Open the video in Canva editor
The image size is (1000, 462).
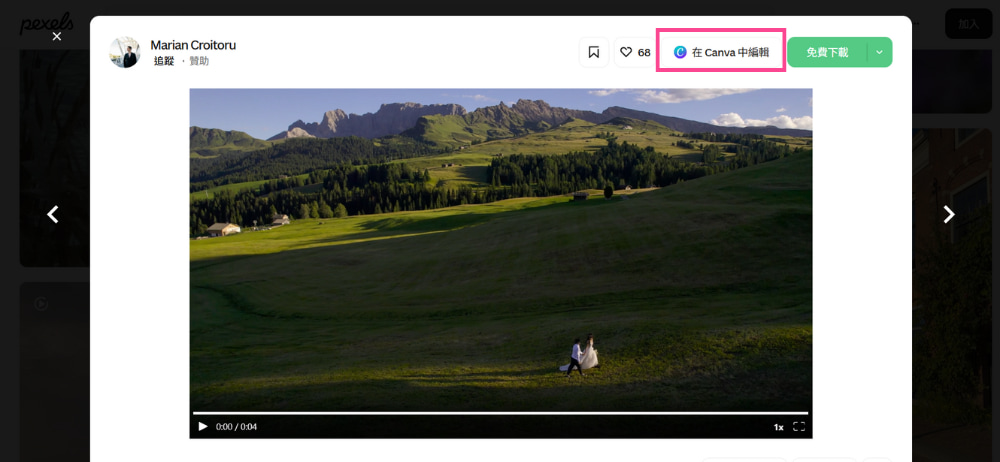point(721,52)
